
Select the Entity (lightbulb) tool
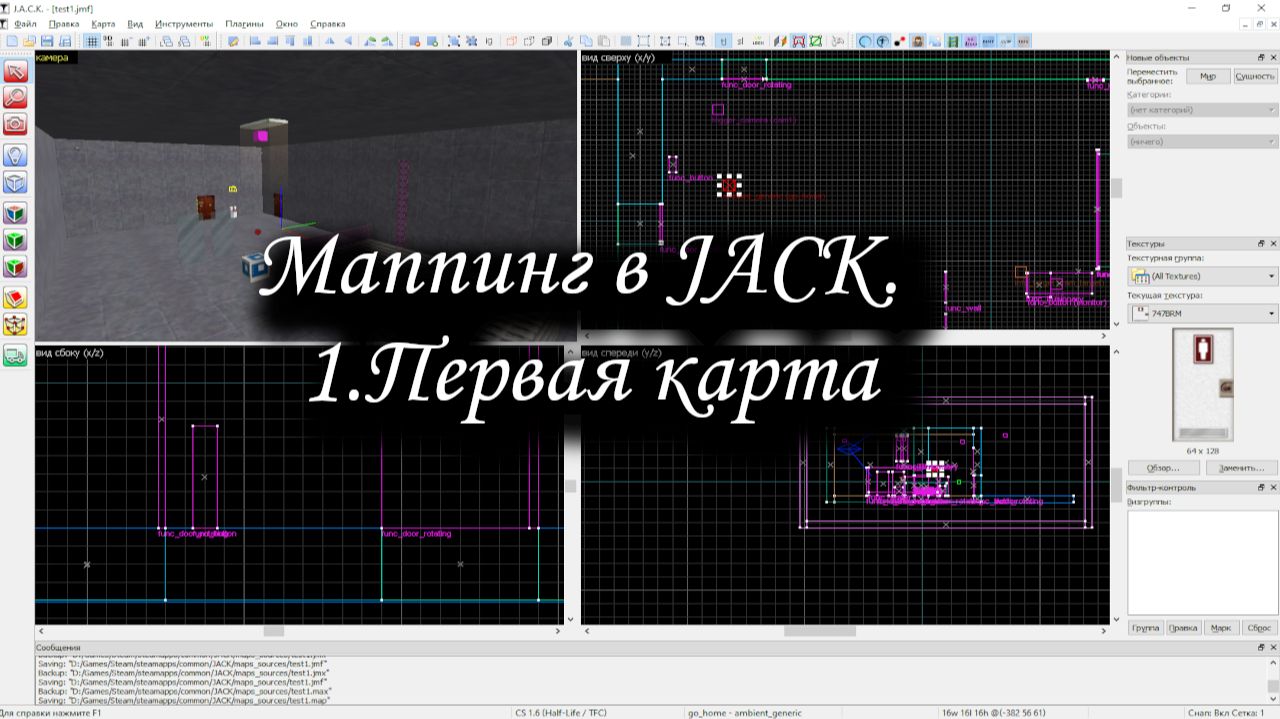point(15,156)
